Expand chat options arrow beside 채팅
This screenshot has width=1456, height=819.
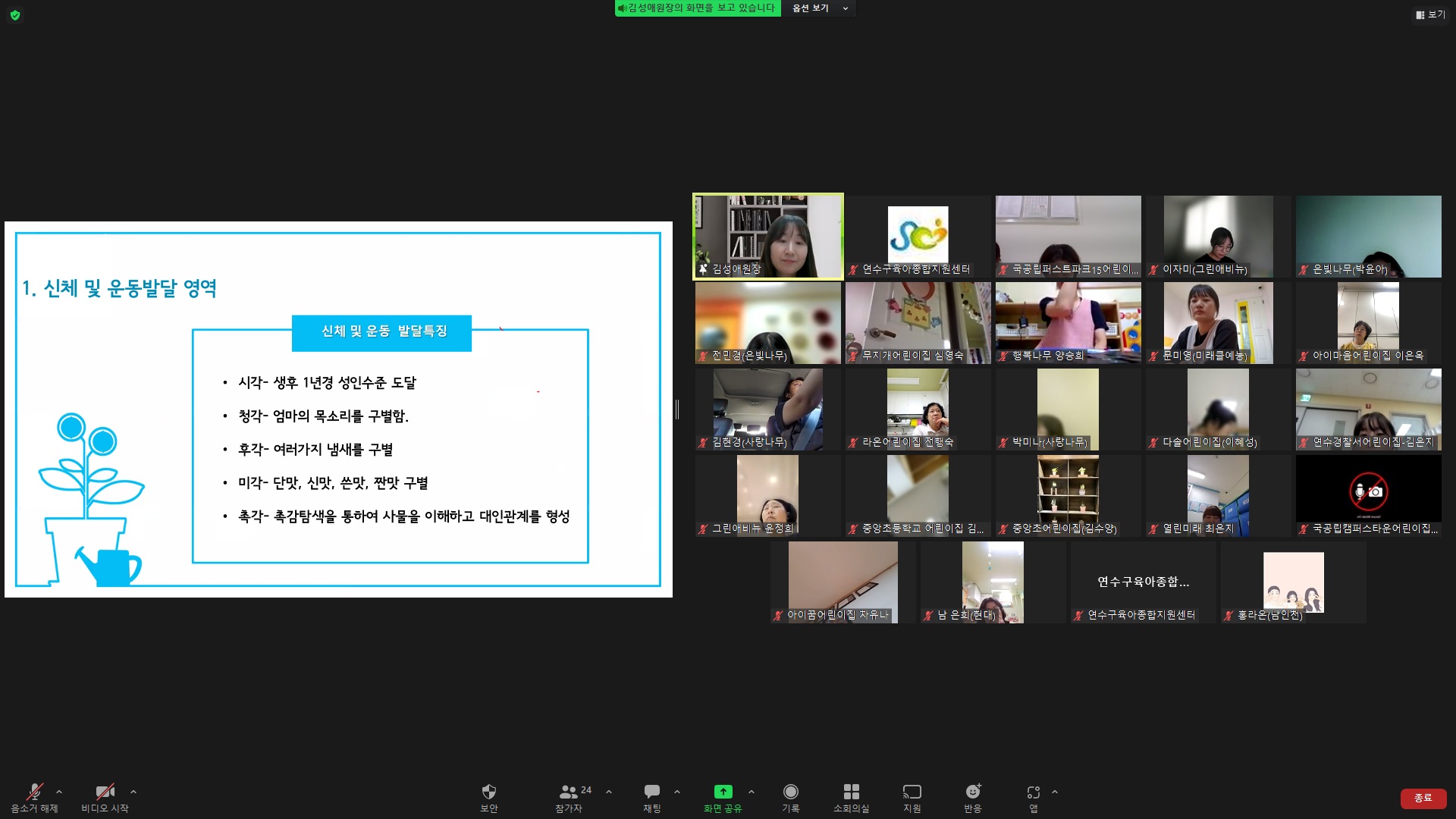tap(677, 792)
